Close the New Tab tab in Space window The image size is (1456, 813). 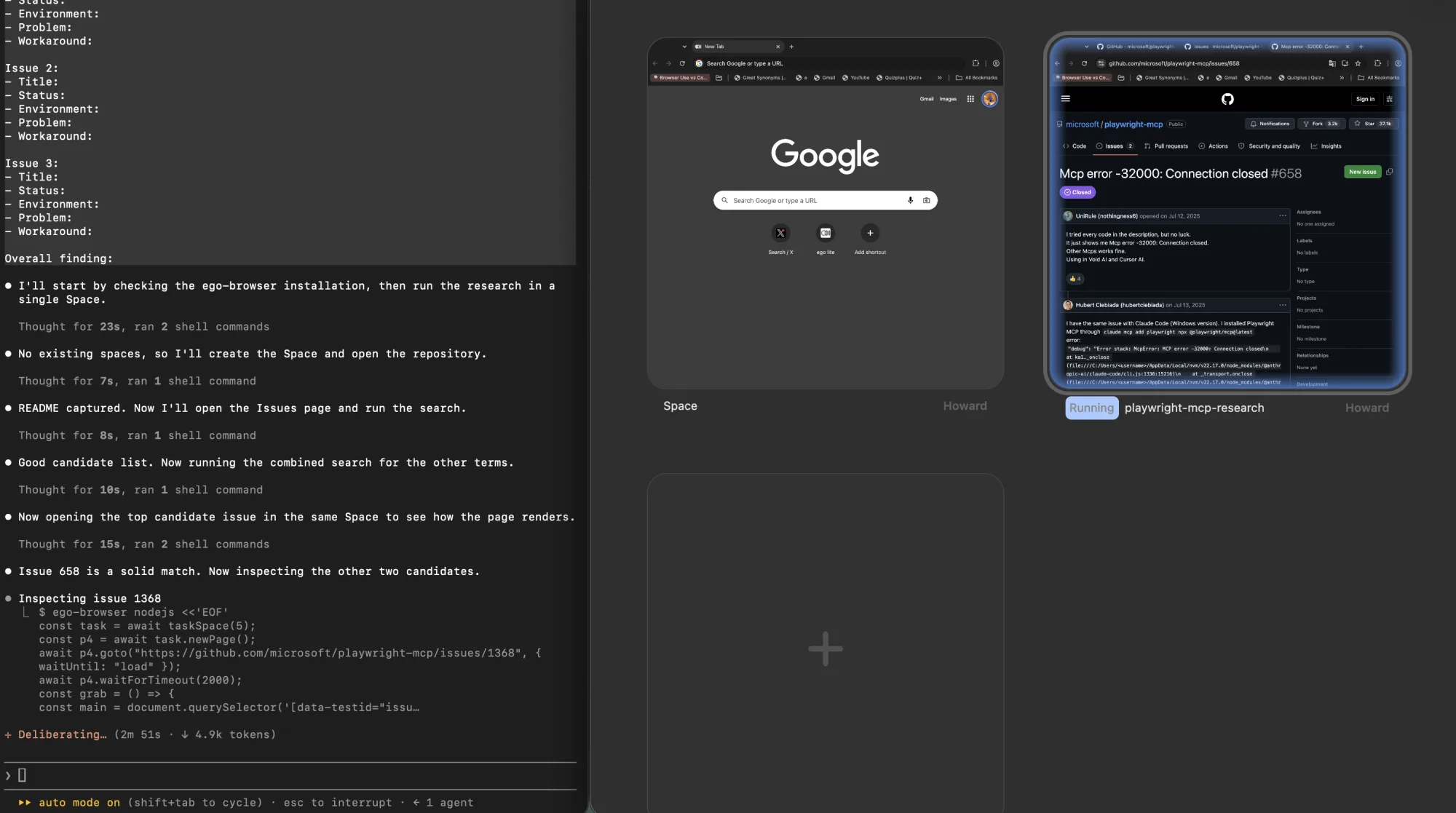778,47
